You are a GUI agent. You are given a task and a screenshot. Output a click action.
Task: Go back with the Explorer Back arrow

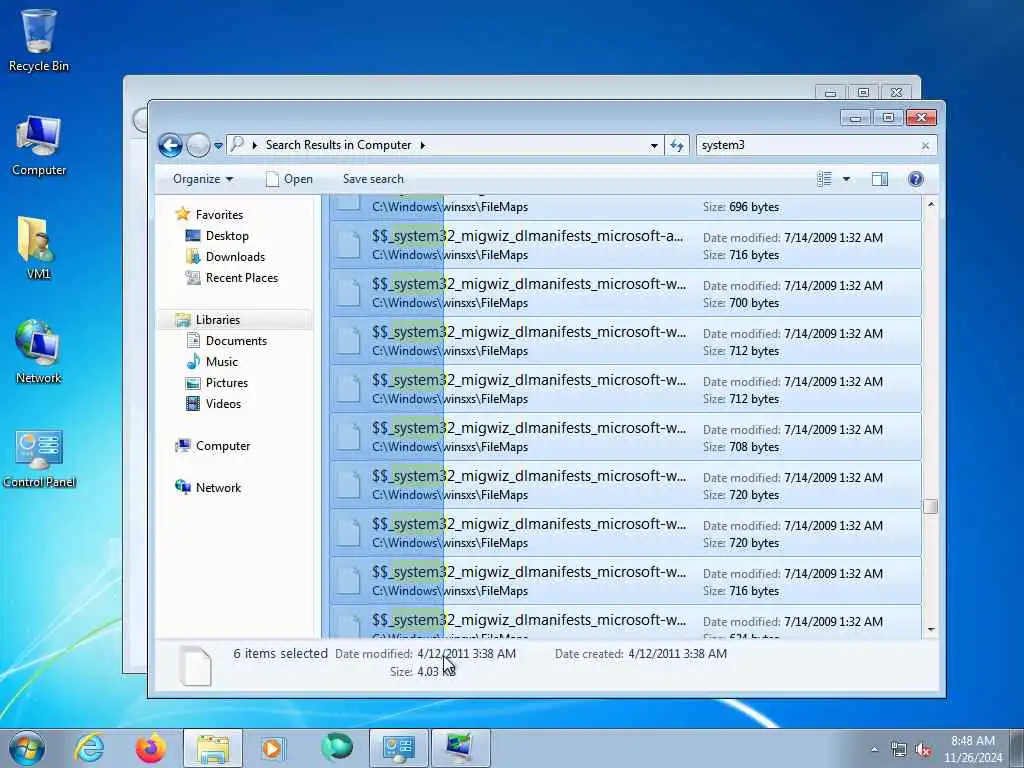click(170, 145)
